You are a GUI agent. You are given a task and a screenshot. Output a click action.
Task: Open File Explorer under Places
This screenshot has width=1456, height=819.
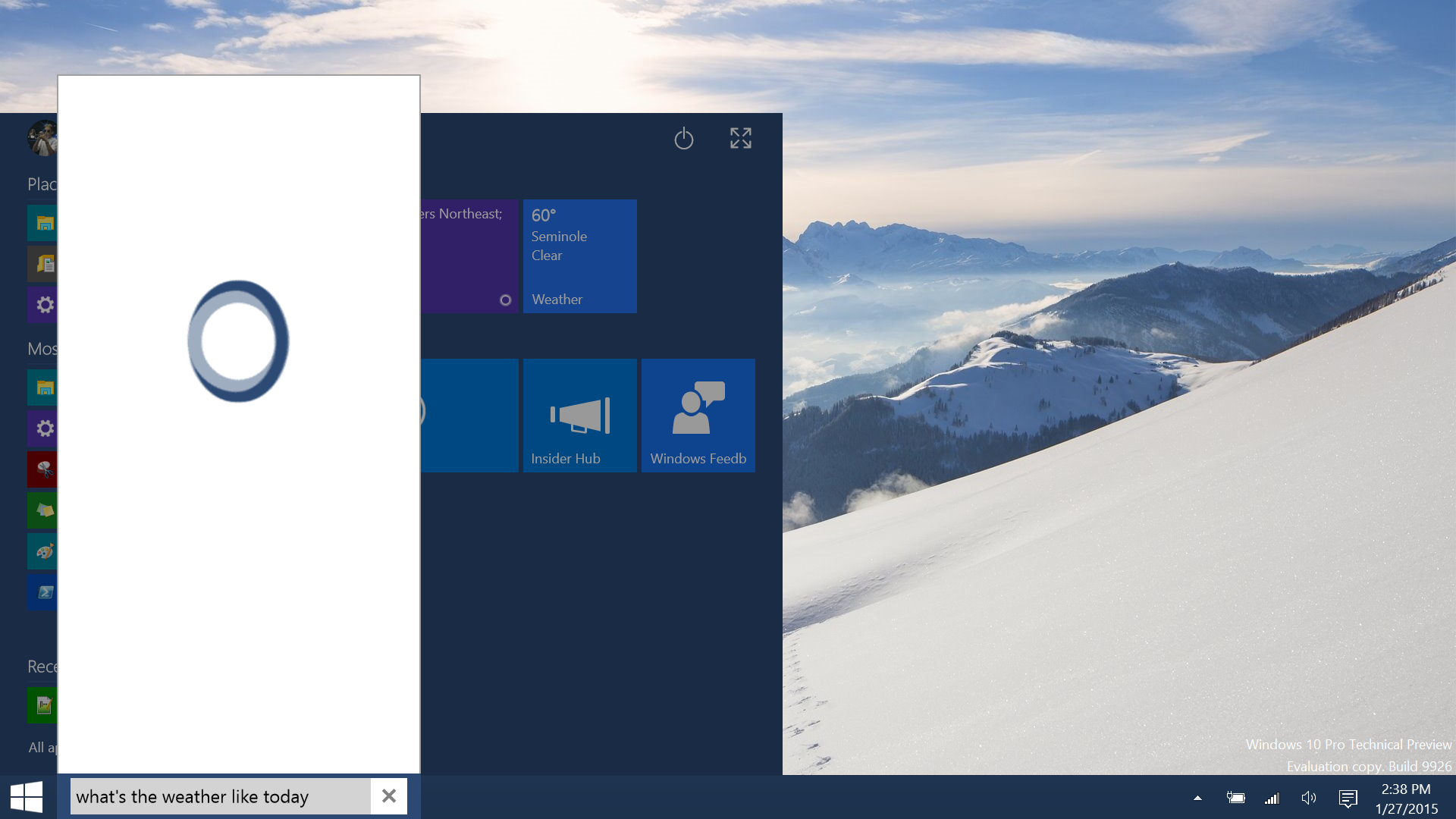(x=42, y=223)
